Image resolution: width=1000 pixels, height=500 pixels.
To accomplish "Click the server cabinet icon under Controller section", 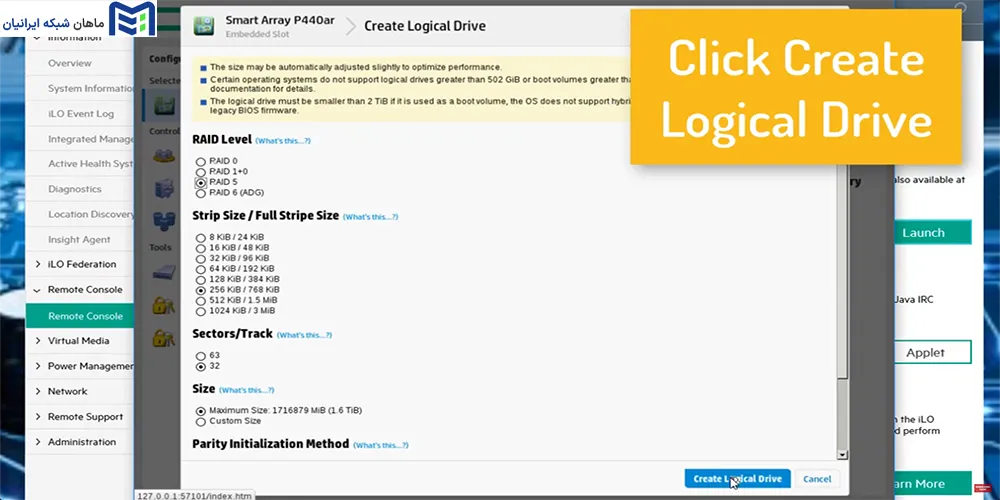I will 164,188.
